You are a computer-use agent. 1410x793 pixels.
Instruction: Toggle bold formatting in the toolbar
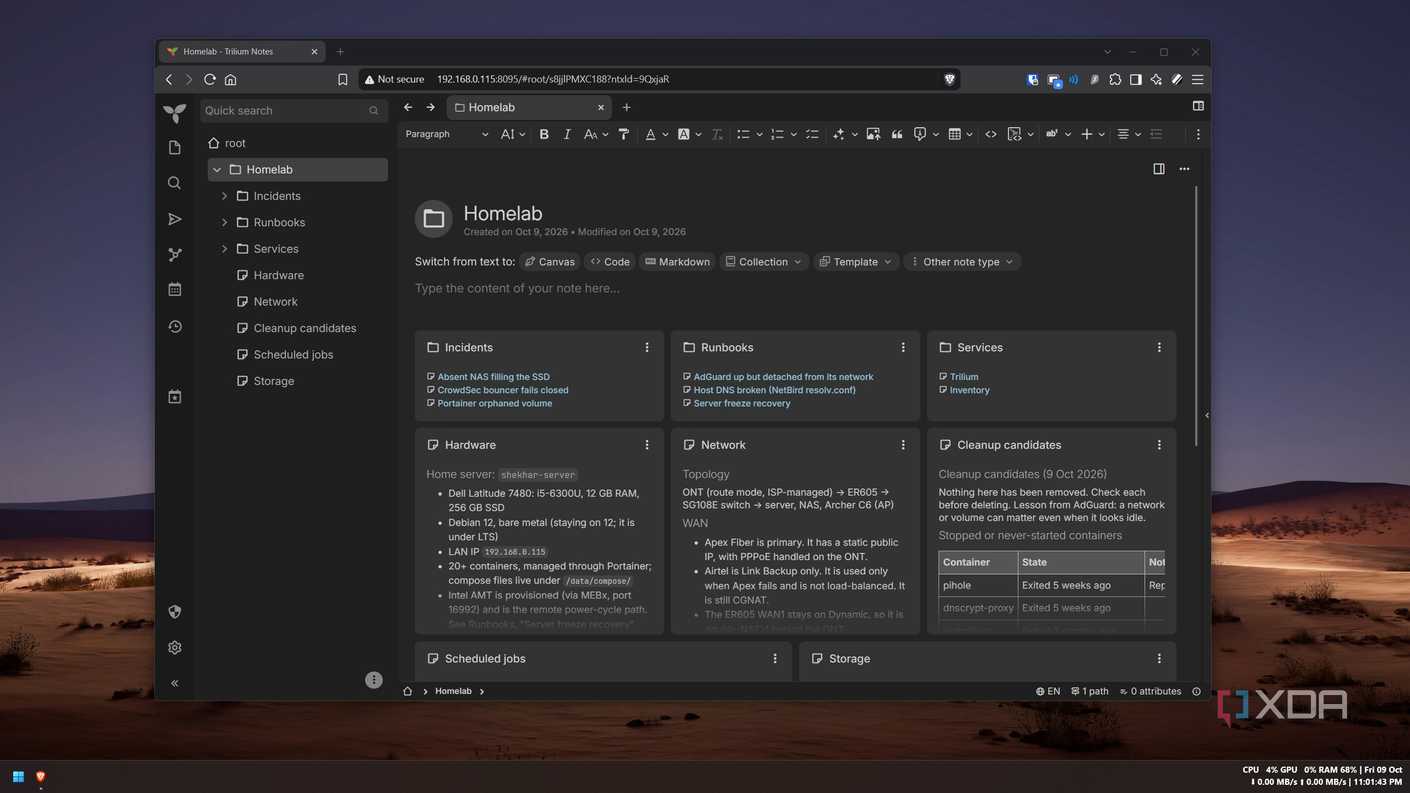544,134
